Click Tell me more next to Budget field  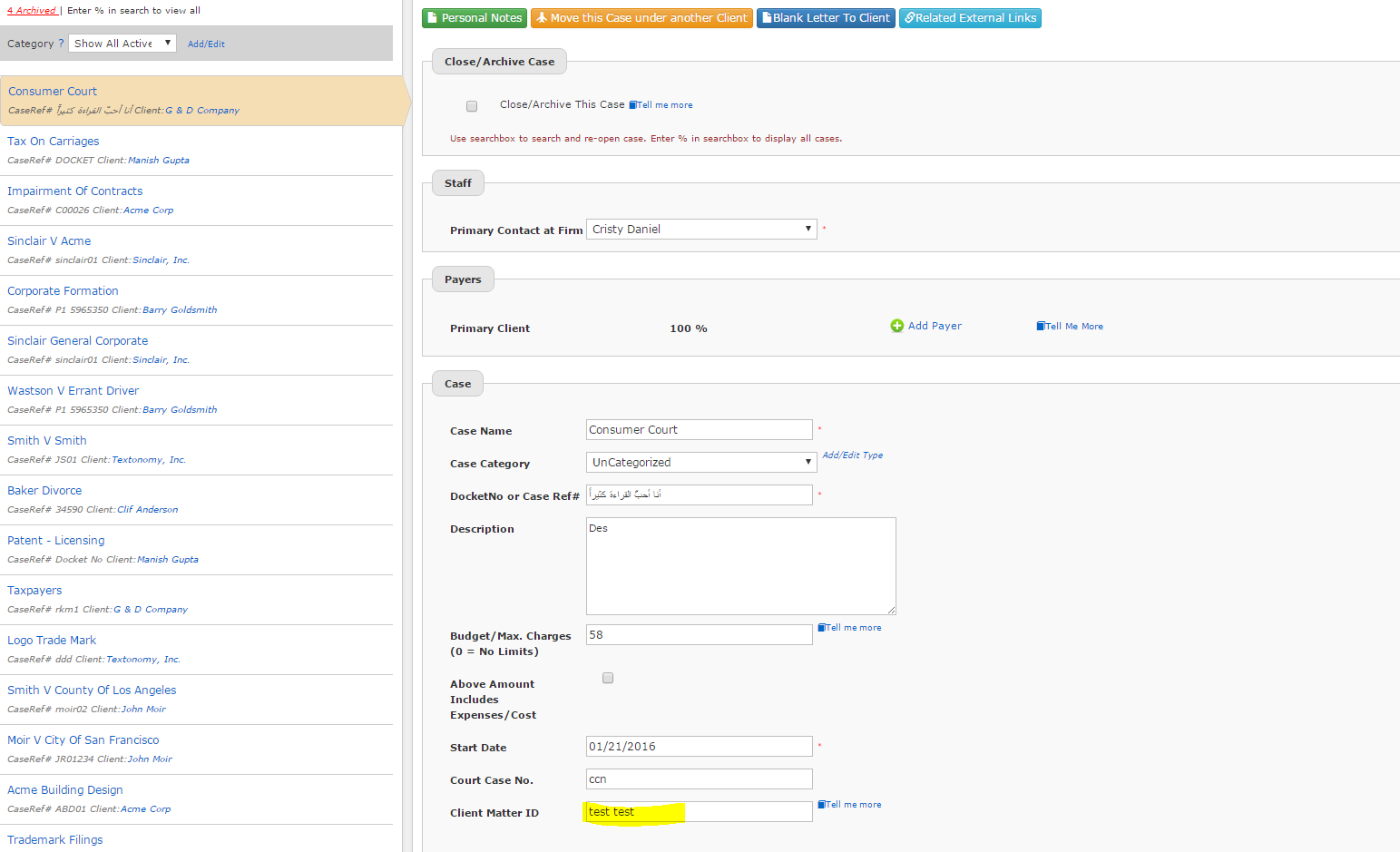[850, 628]
